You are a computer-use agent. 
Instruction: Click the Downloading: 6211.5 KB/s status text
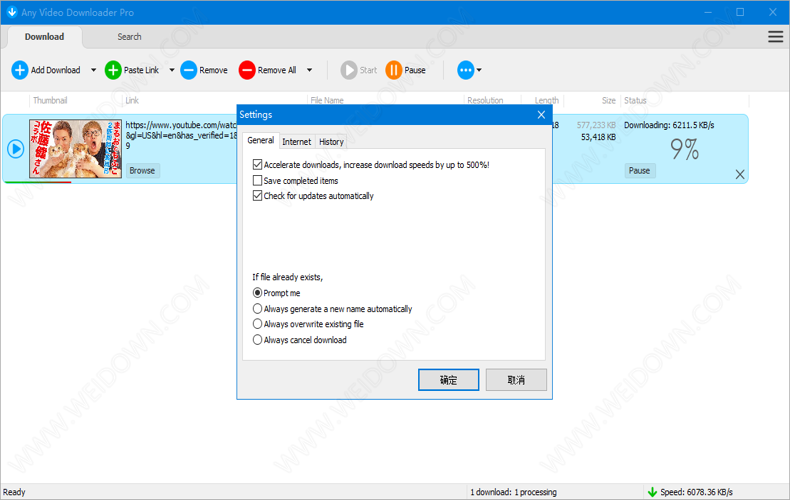point(669,125)
